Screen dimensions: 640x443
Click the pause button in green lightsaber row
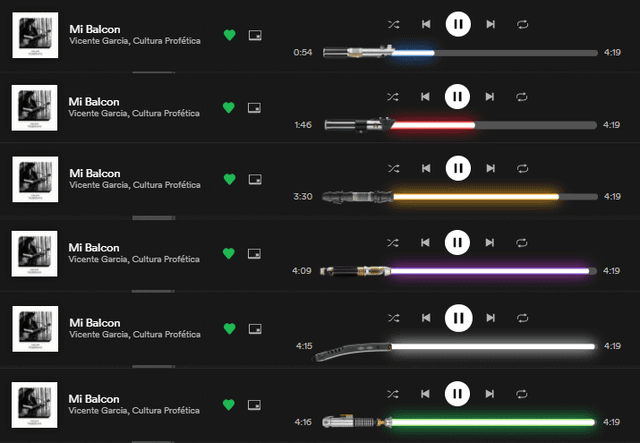click(x=457, y=392)
